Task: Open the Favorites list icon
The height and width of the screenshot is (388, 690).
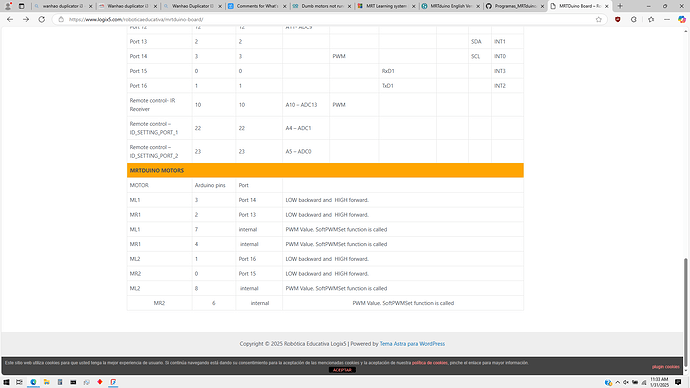Action: [651, 19]
